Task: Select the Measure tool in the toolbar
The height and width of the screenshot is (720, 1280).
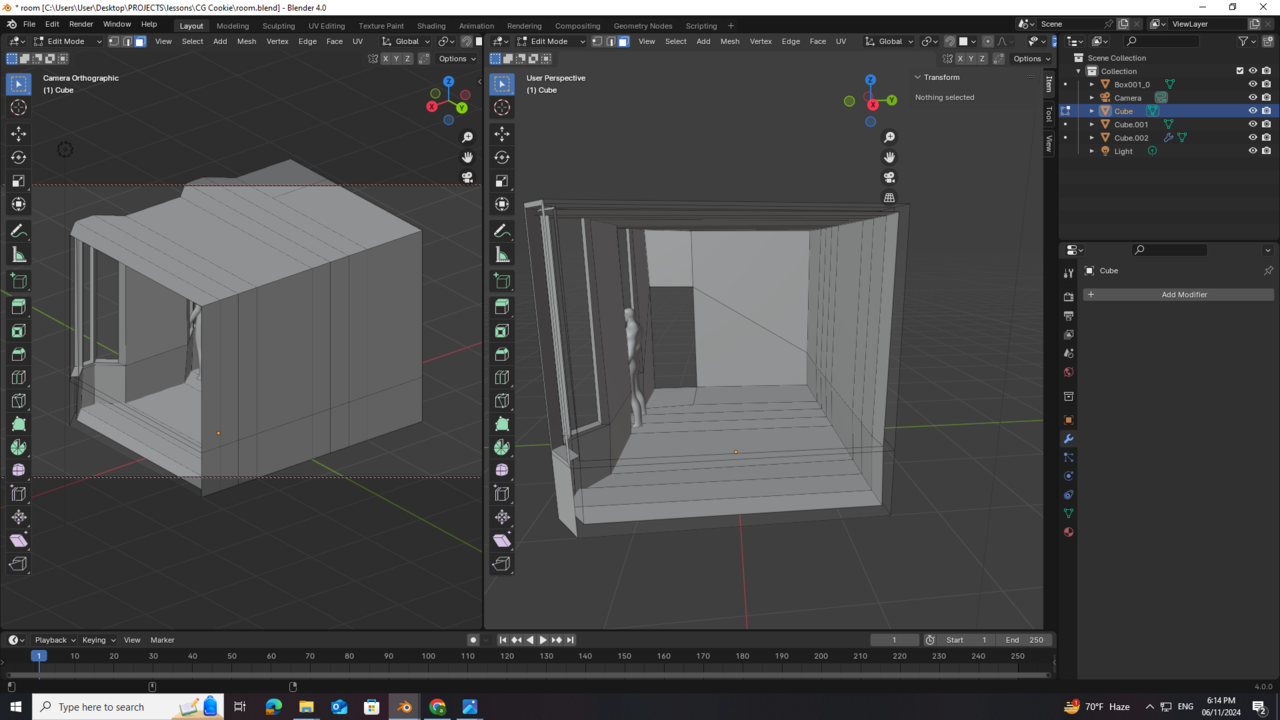Action: pyautogui.click(x=18, y=254)
